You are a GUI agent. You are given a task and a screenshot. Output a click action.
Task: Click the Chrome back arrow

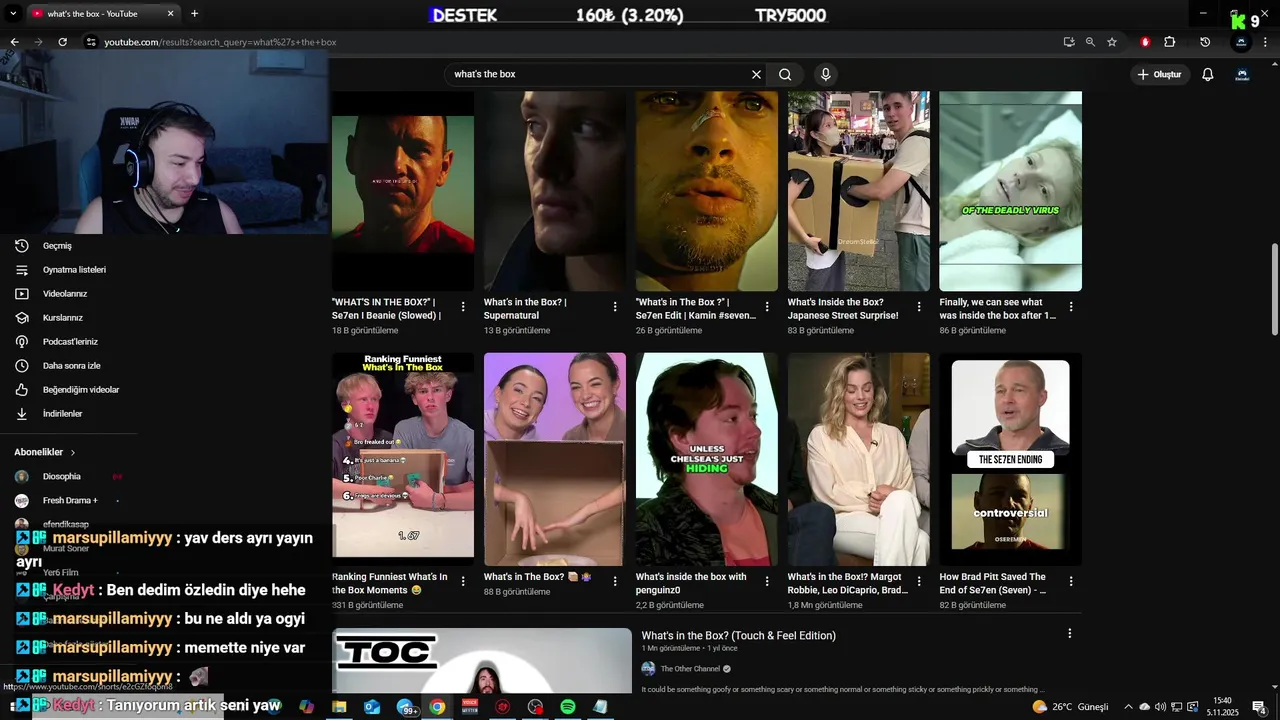tap(14, 42)
